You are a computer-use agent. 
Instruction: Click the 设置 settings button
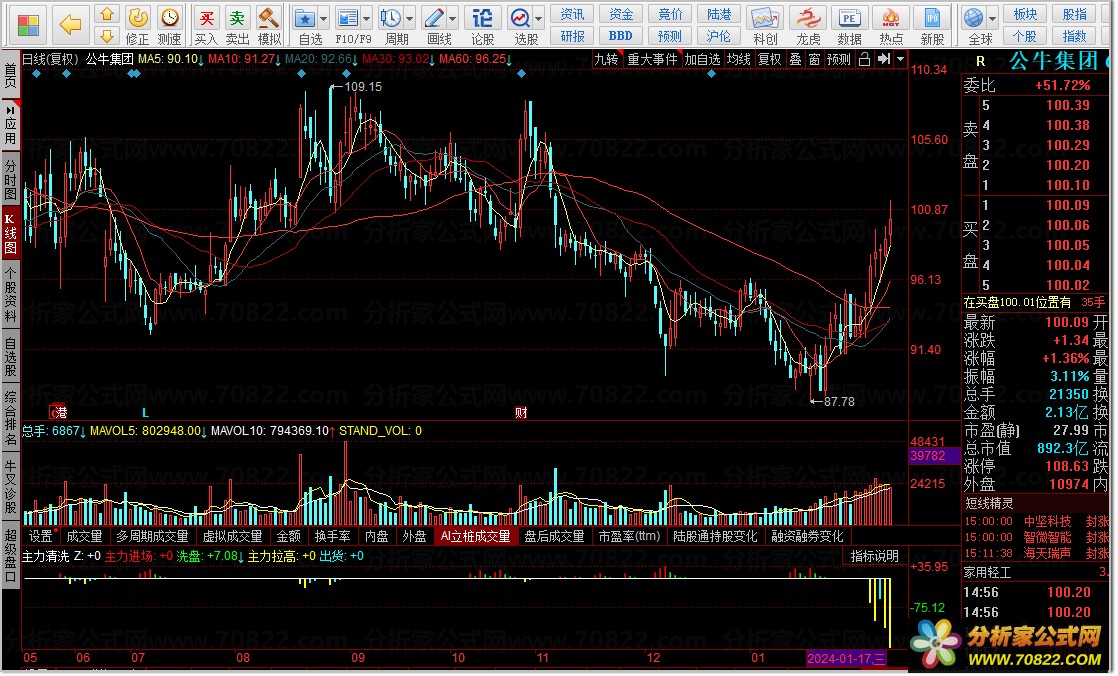(x=41, y=536)
